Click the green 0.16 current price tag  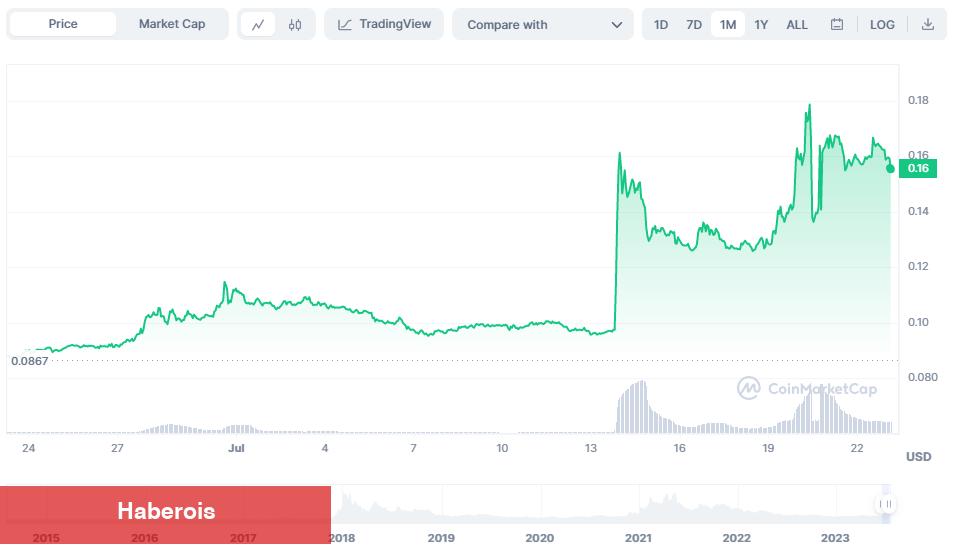pyautogui.click(x=918, y=168)
